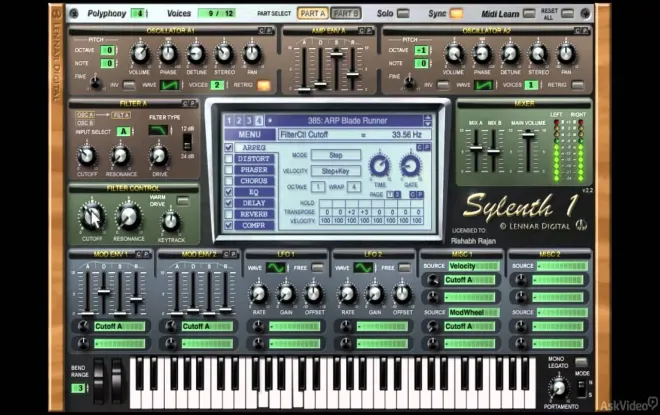Image resolution: width=660 pixels, height=415 pixels.
Task: Toggle the DELAY effect checkbox
Action: coord(229,203)
